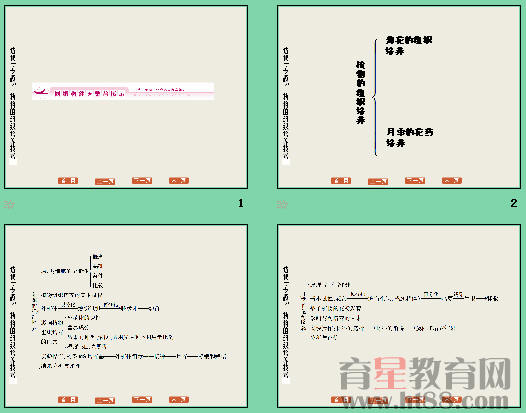Click the pink title banner on slide 1
This screenshot has height=413, width=526.
123,91
